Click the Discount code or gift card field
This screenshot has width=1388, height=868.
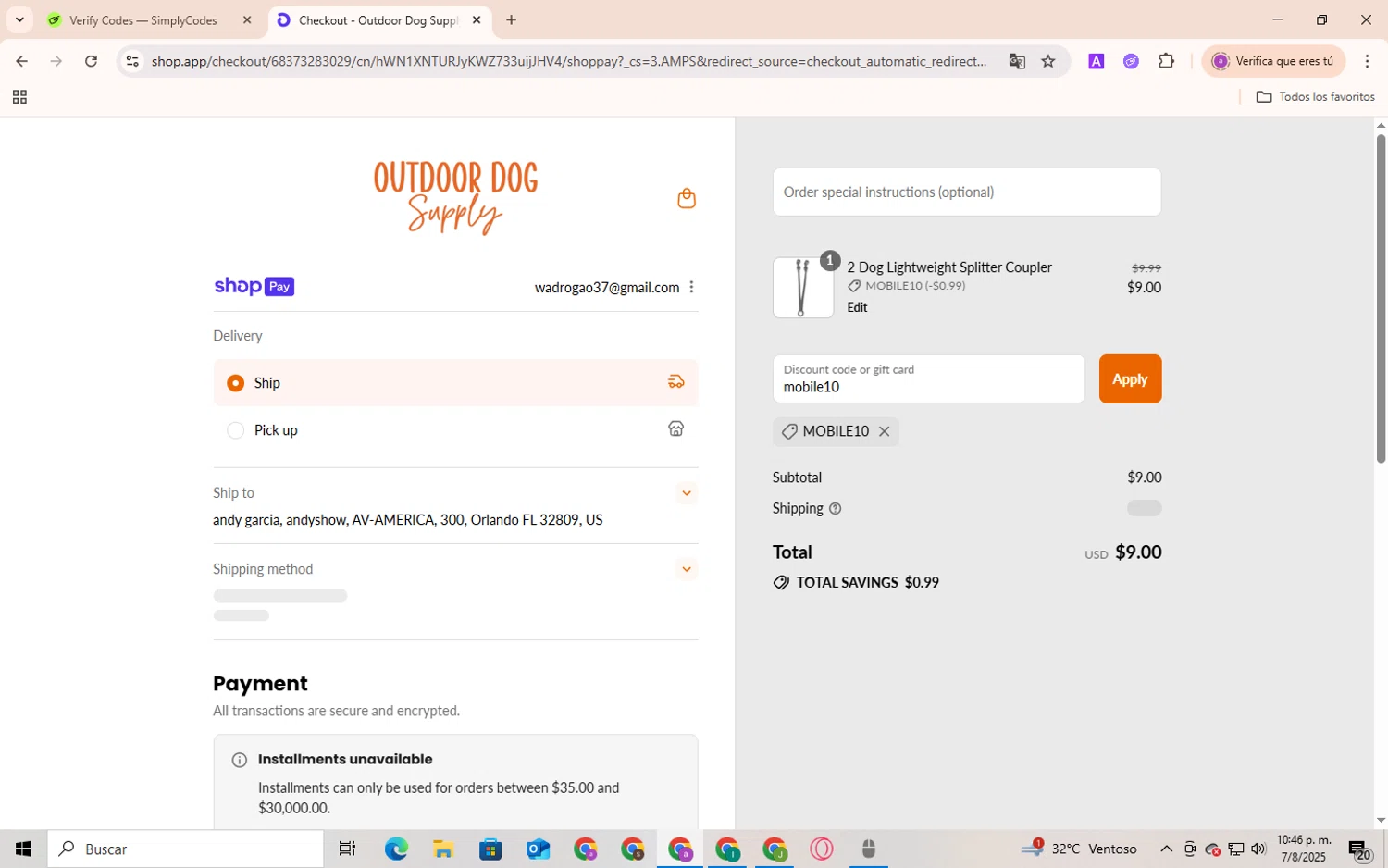[928, 378]
